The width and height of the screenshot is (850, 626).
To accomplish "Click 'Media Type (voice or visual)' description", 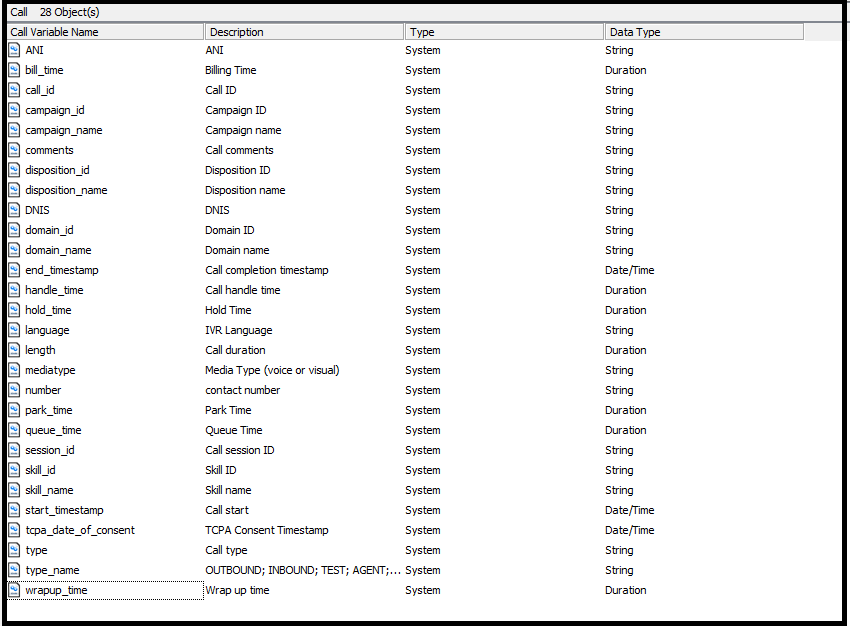I will tap(272, 371).
